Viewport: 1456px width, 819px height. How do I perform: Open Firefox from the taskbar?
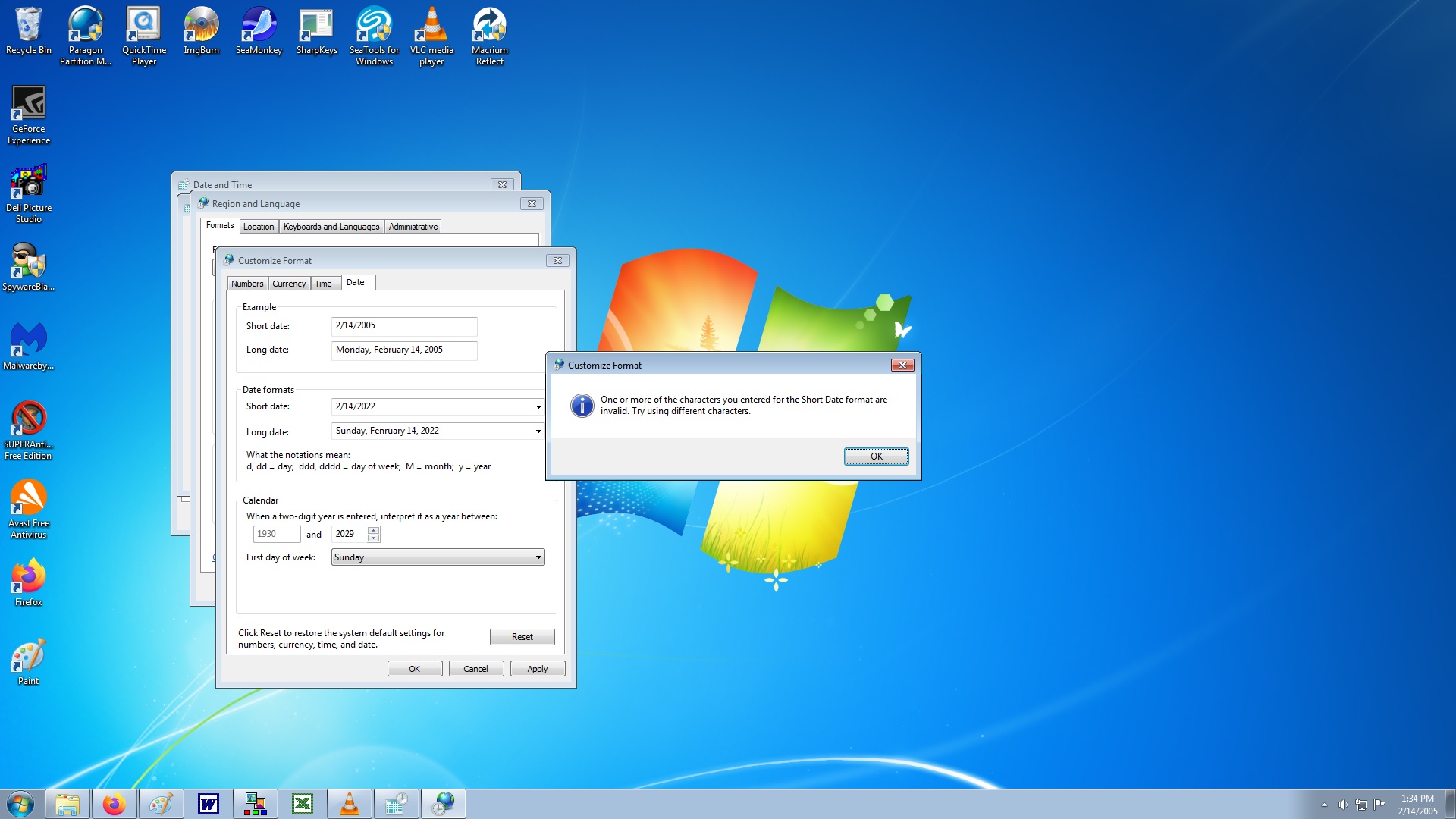click(x=115, y=804)
